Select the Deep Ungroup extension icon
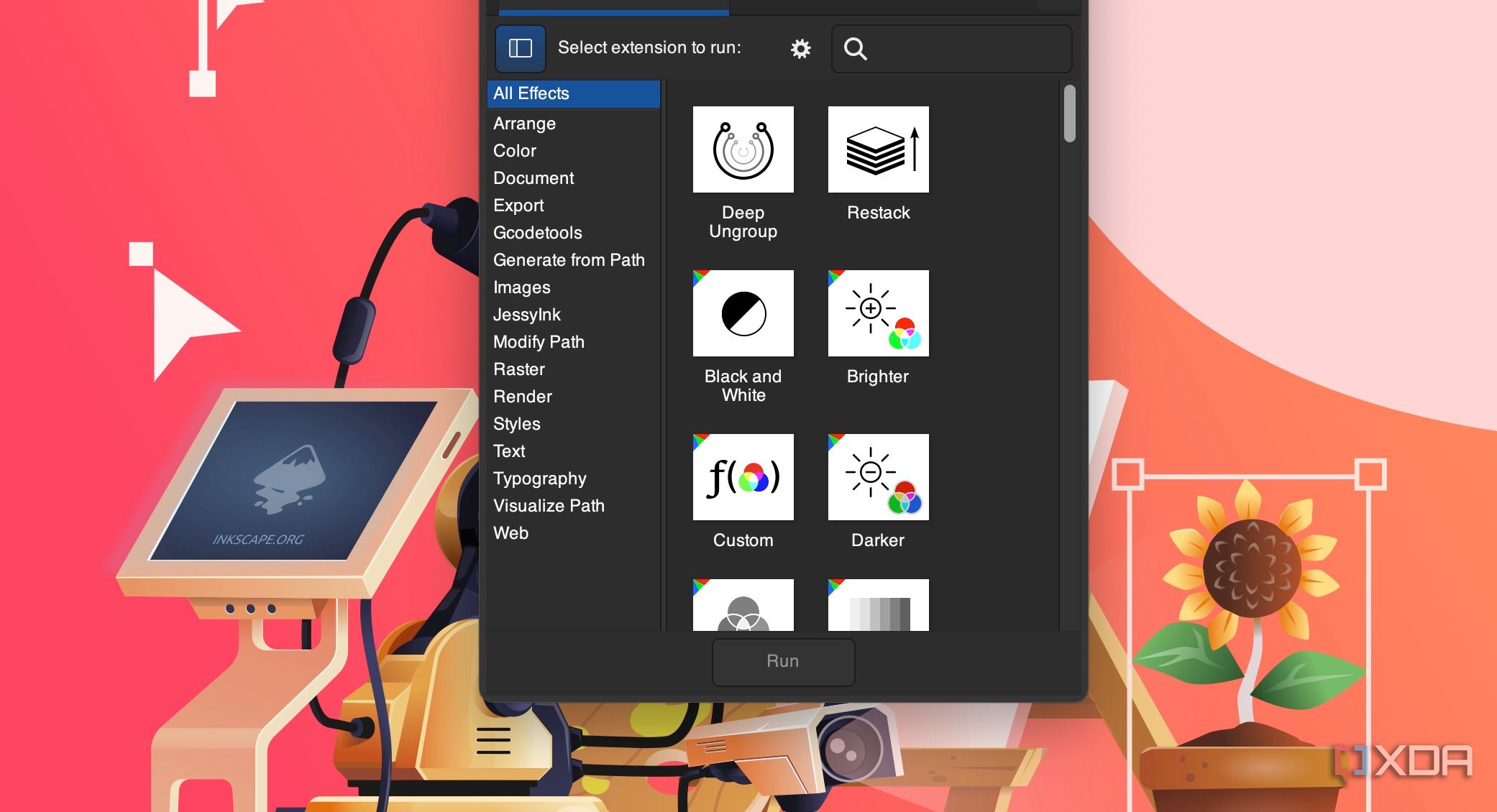 743,149
